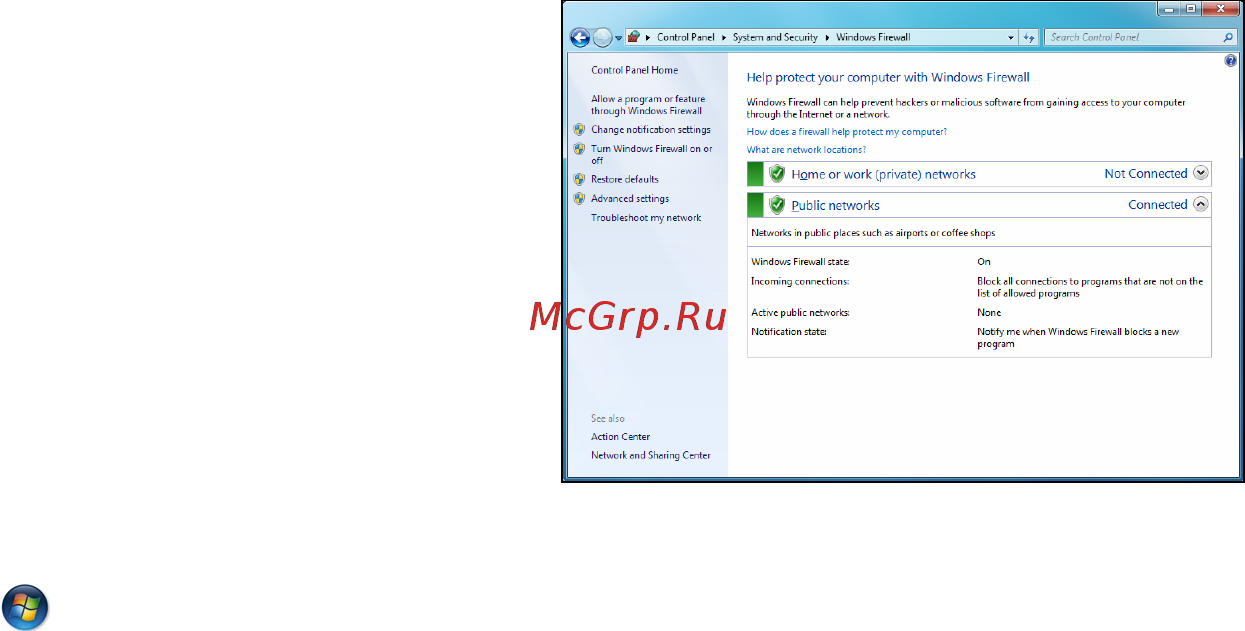Open Allow a program or feature link
Screen dimensions: 1245x631
tap(647, 105)
